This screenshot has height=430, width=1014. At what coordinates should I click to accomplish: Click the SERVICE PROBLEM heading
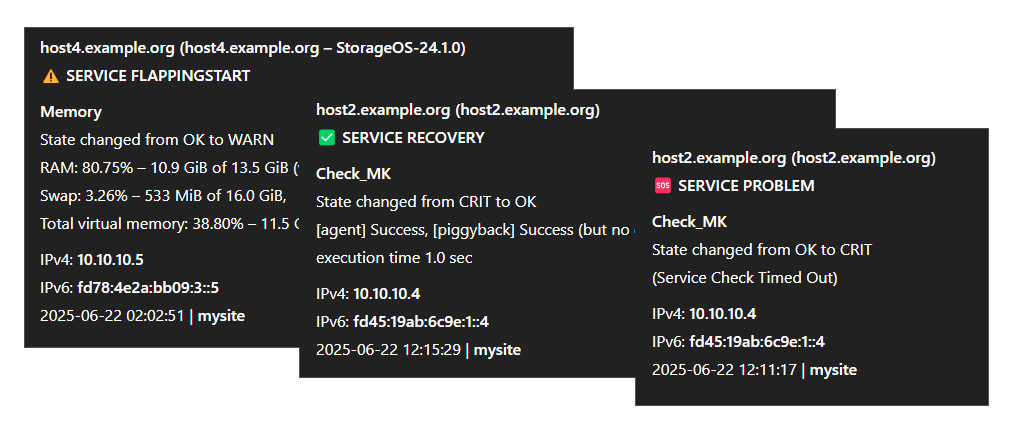746,186
